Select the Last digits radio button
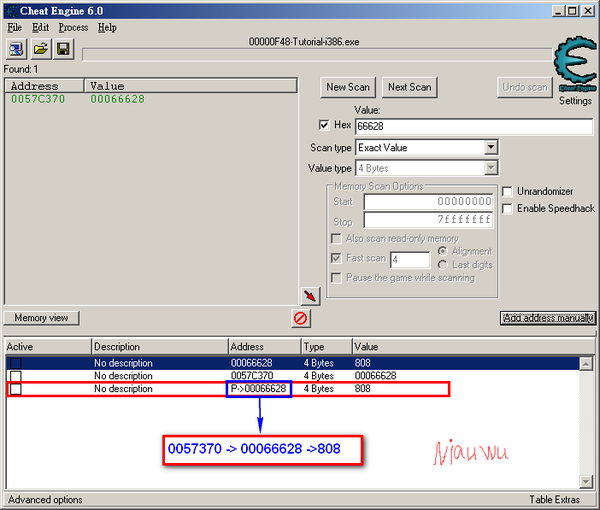Image resolution: width=600 pixels, height=510 pixels. pyautogui.click(x=442, y=265)
